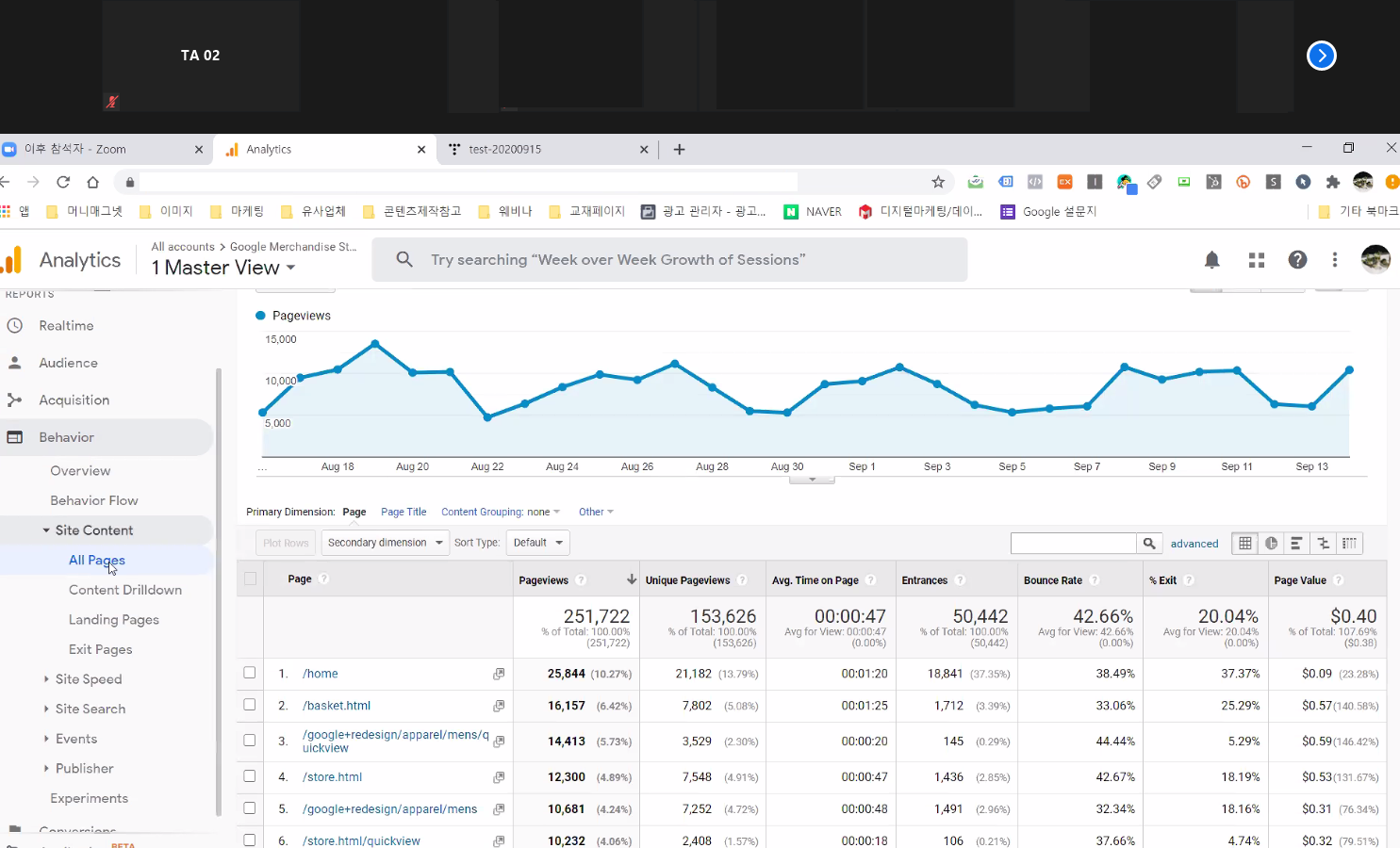Open the Secondary dimension dropdown
This screenshot has height=848, width=1400.
[385, 543]
